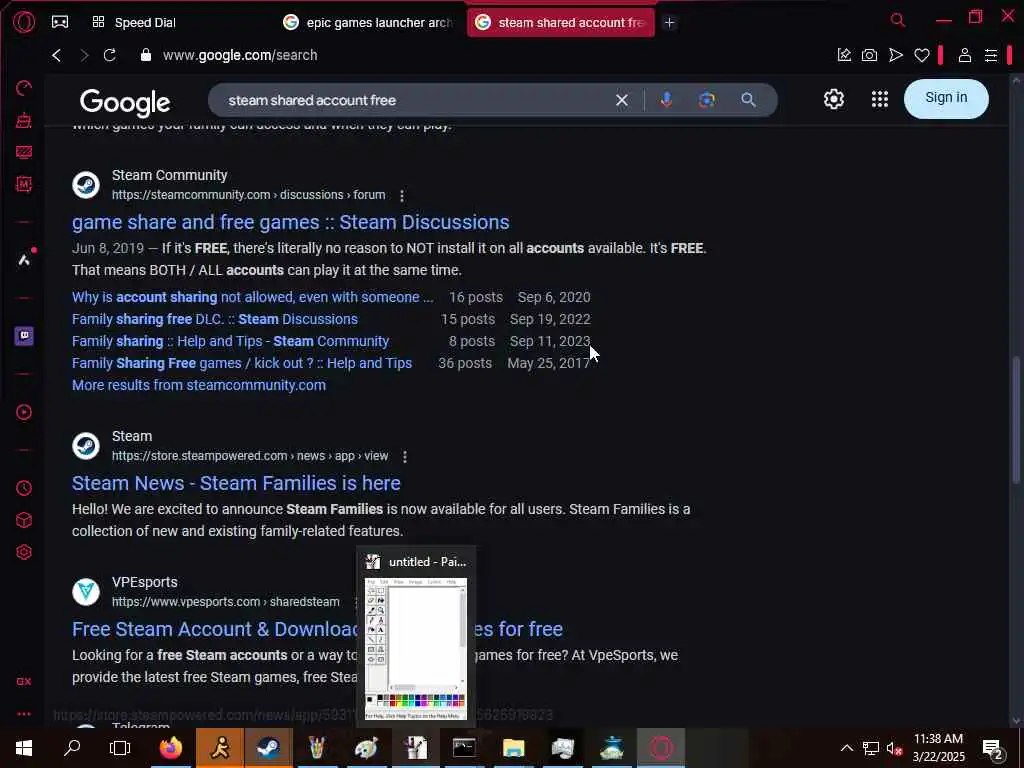This screenshot has width=1024, height=768.
Task: Click the GX icon at sidebar bottom
Action: pyautogui.click(x=24, y=681)
